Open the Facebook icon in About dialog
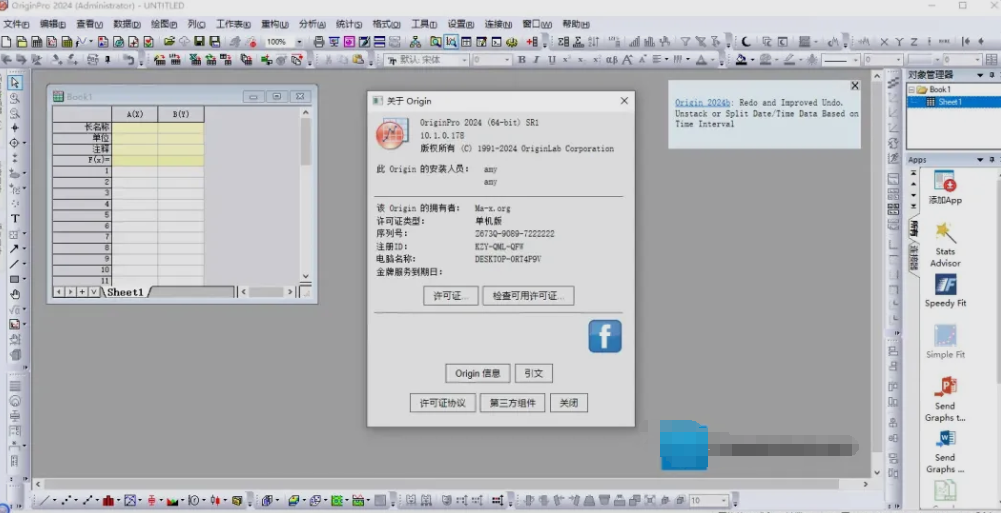Image resolution: width=1001 pixels, height=513 pixels. tap(605, 336)
